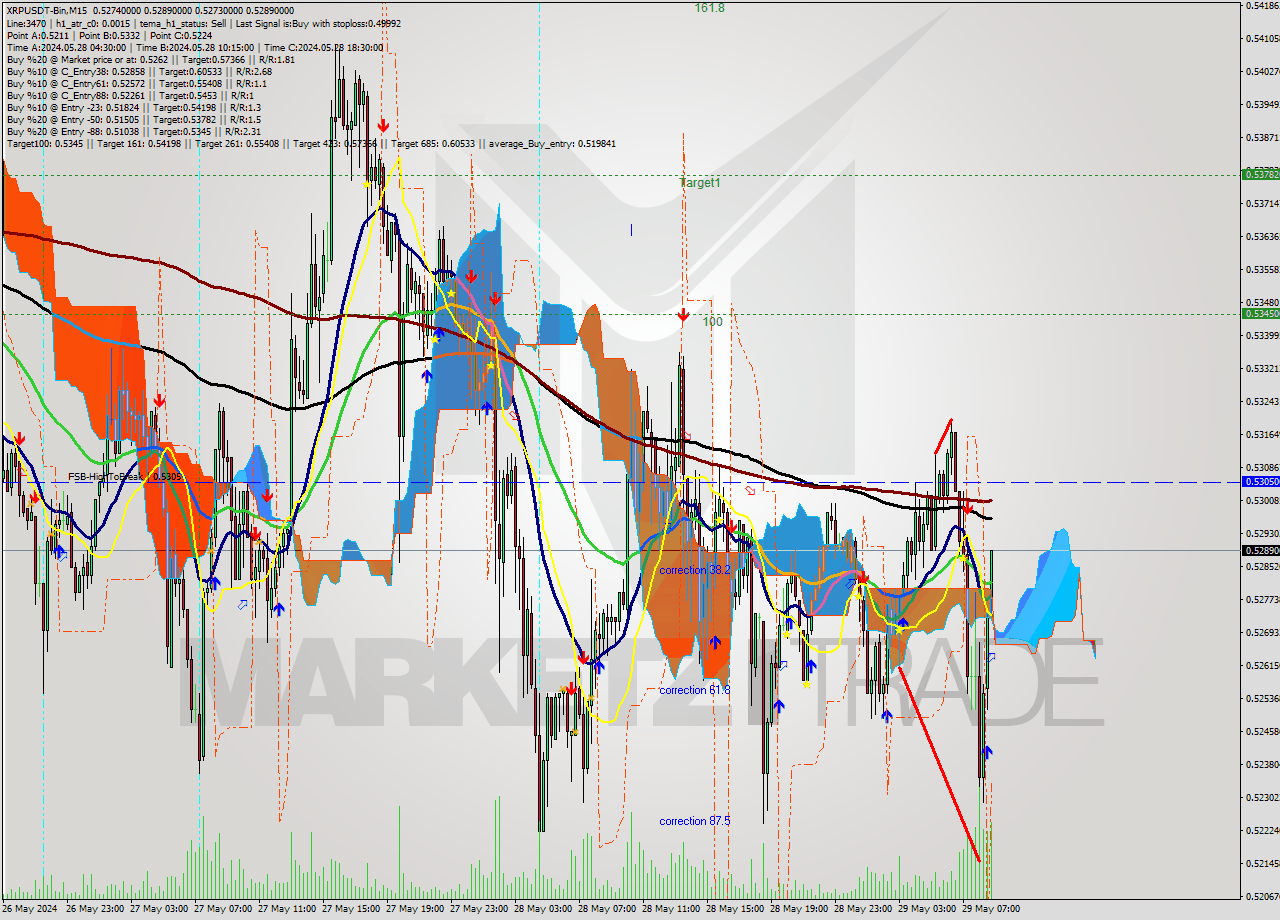Screen dimensions: 1280x920
Task: Click the 0.52224 price axis label
Action: (1263, 830)
